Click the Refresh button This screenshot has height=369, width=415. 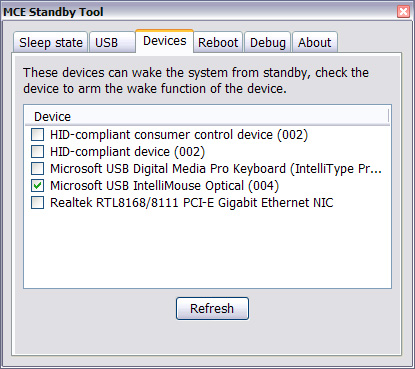point(212,309)
